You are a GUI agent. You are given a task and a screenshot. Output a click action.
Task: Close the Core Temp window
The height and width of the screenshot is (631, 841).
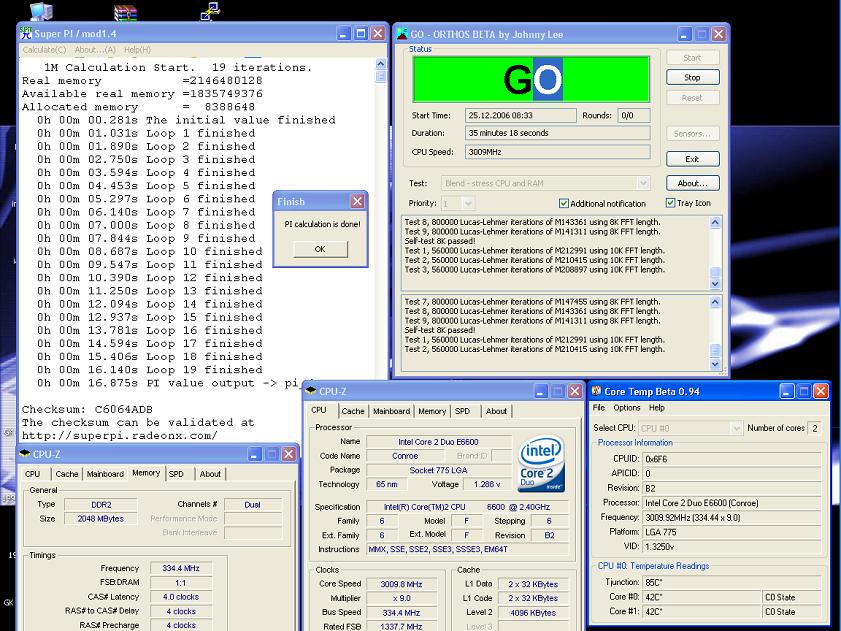click(821, 391)
